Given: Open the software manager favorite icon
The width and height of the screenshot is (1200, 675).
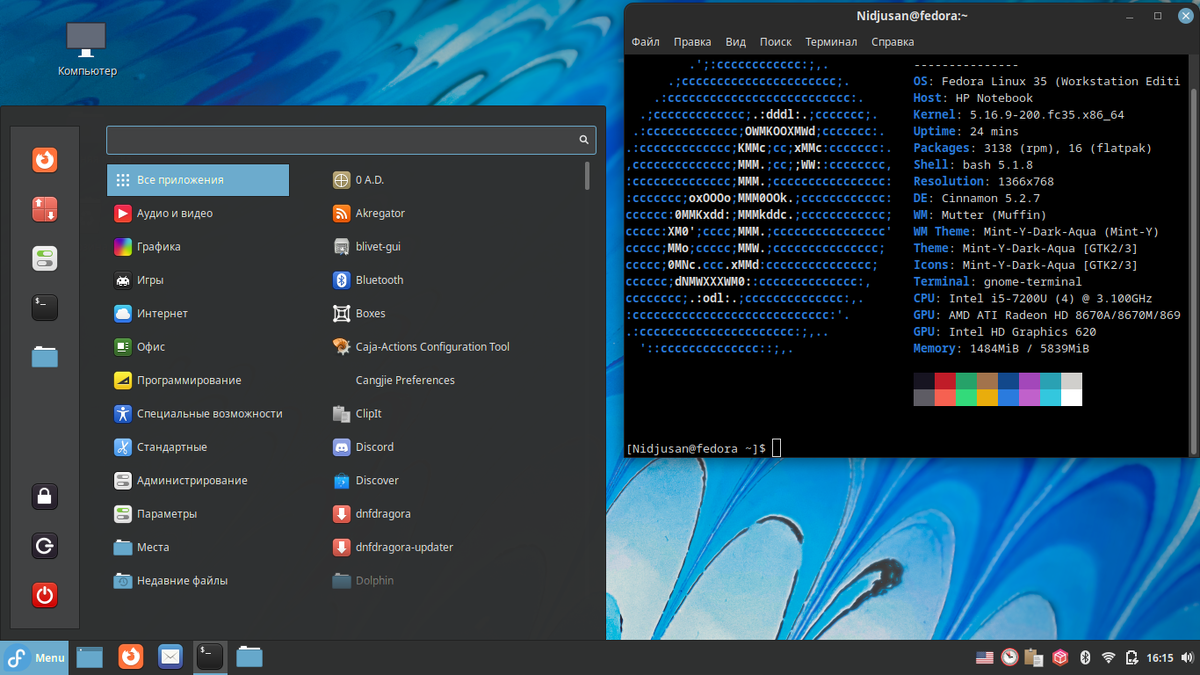Looking at the screenshot, I should click(x=44, y=209).
